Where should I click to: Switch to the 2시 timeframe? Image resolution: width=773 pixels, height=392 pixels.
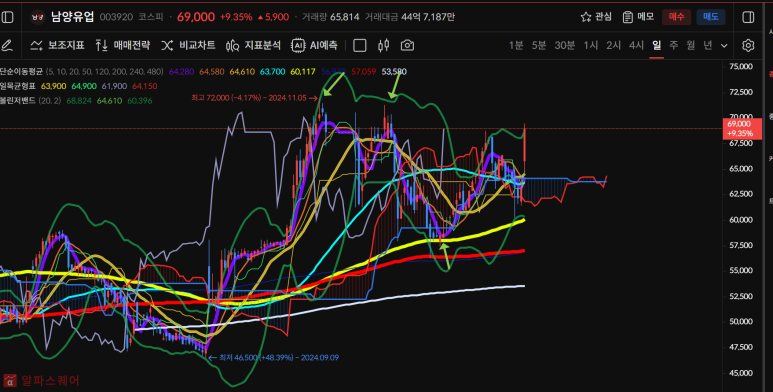coord(613,45)
